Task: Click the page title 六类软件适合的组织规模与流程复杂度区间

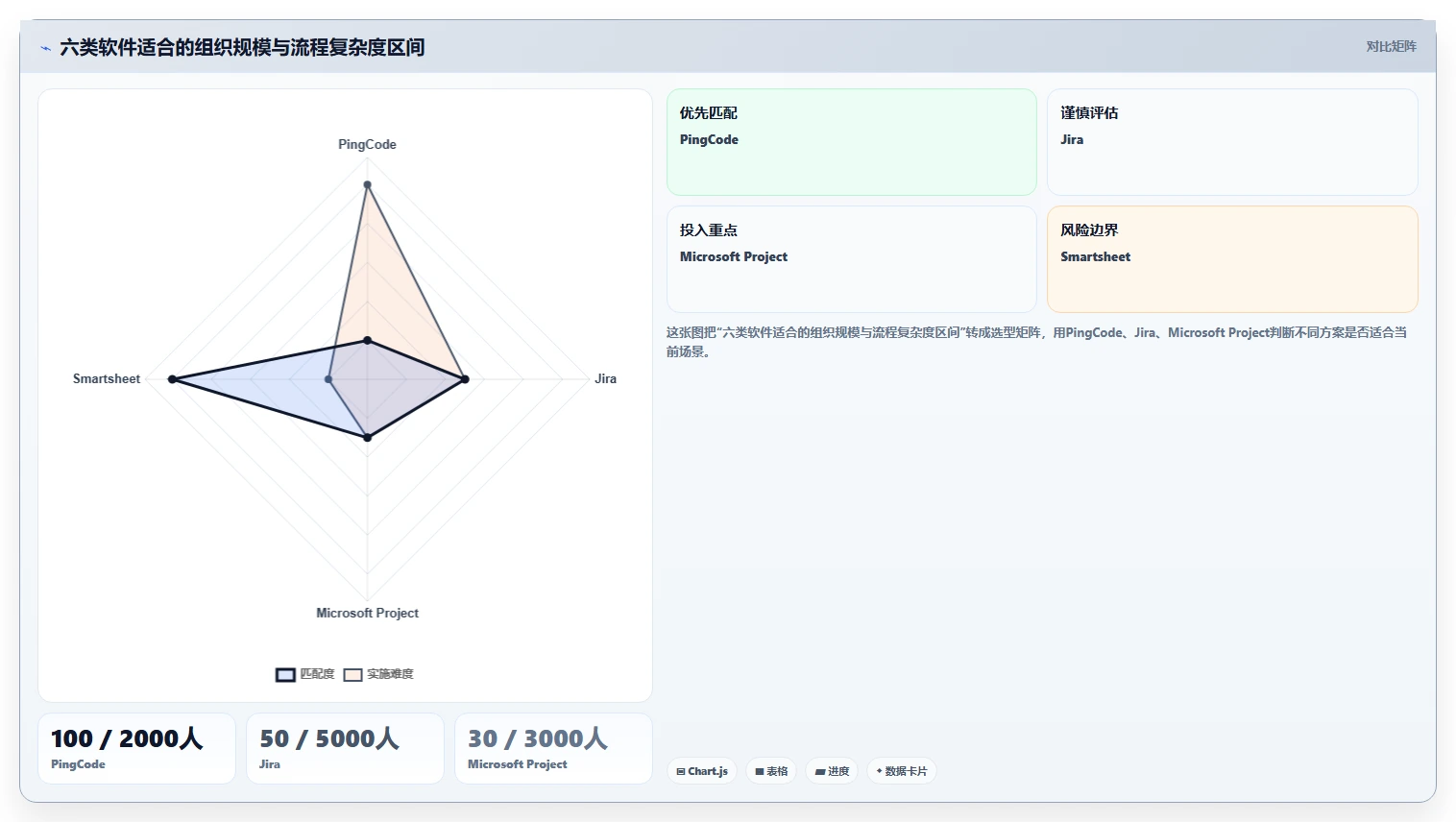Action: [x=242, y=47]
